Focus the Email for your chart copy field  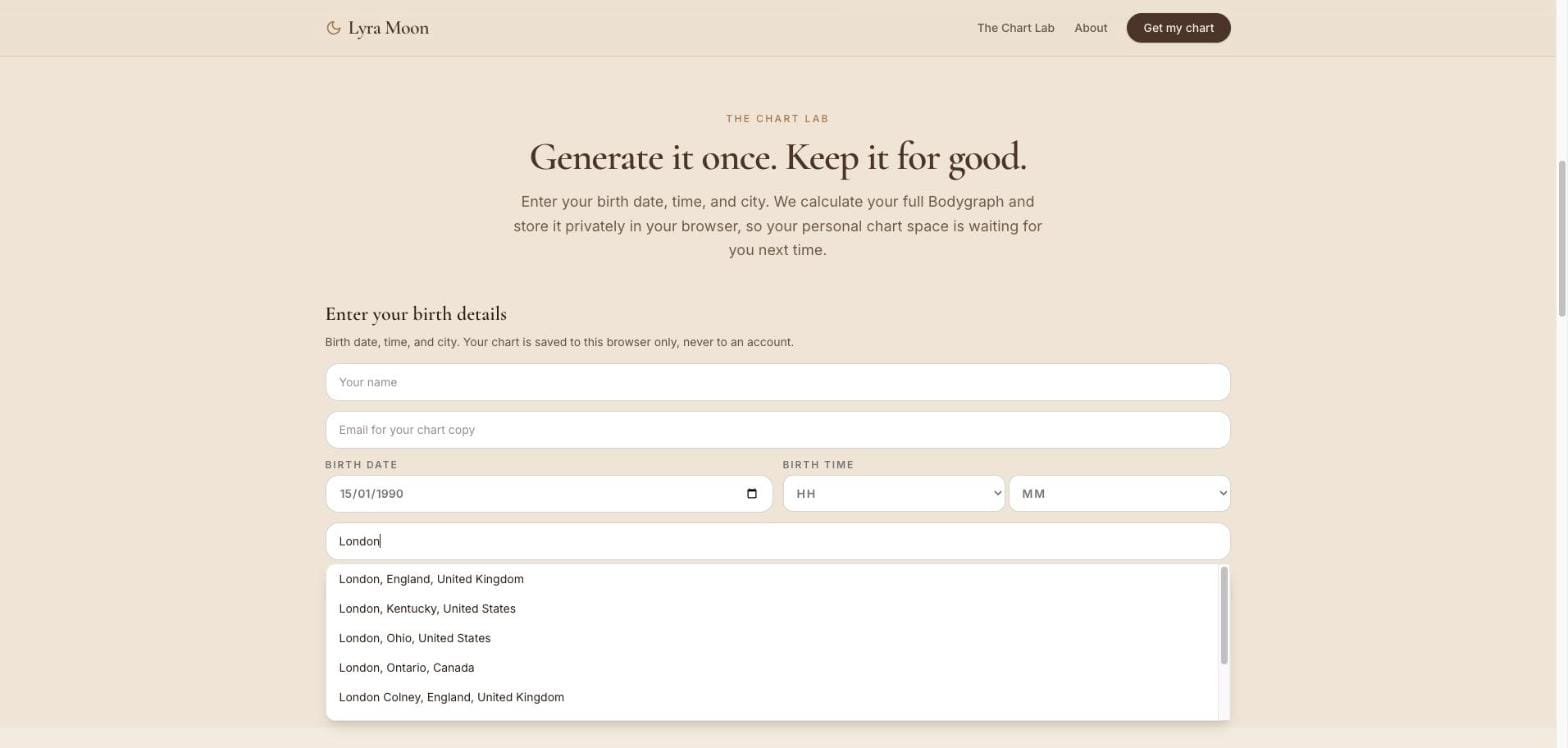coord(777,430)
